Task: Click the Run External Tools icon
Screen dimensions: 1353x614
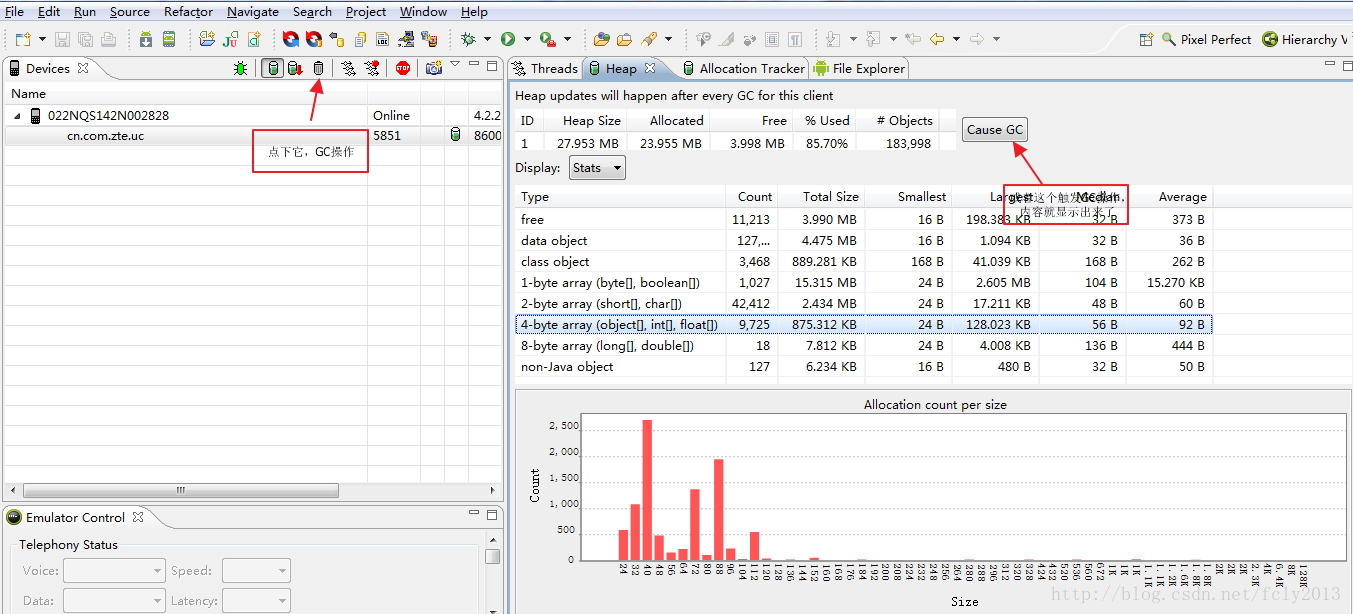Action: click(x=547, y=40)
